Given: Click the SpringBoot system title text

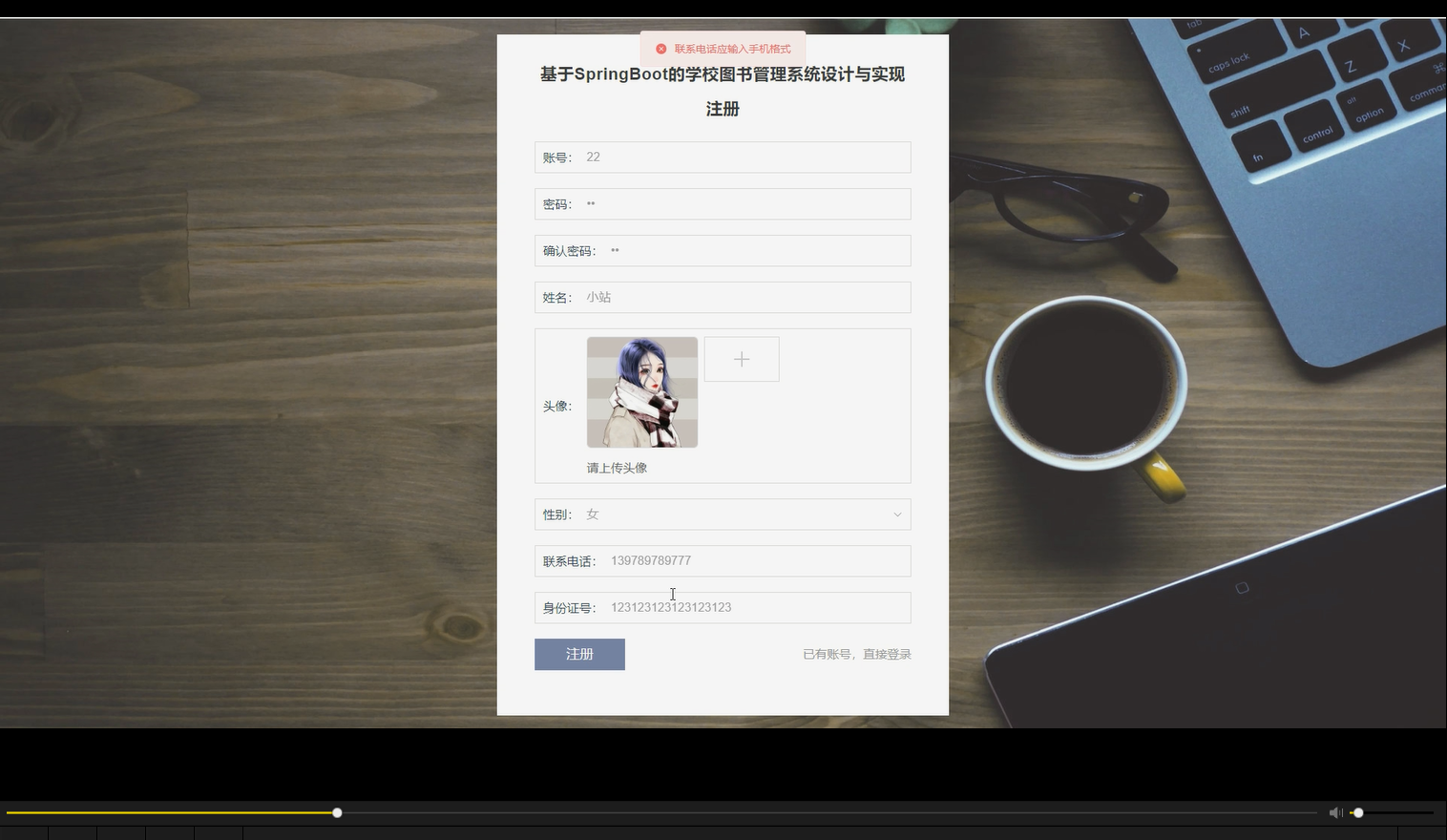Looking at the screenshot, I should click(x=723, y=74).
